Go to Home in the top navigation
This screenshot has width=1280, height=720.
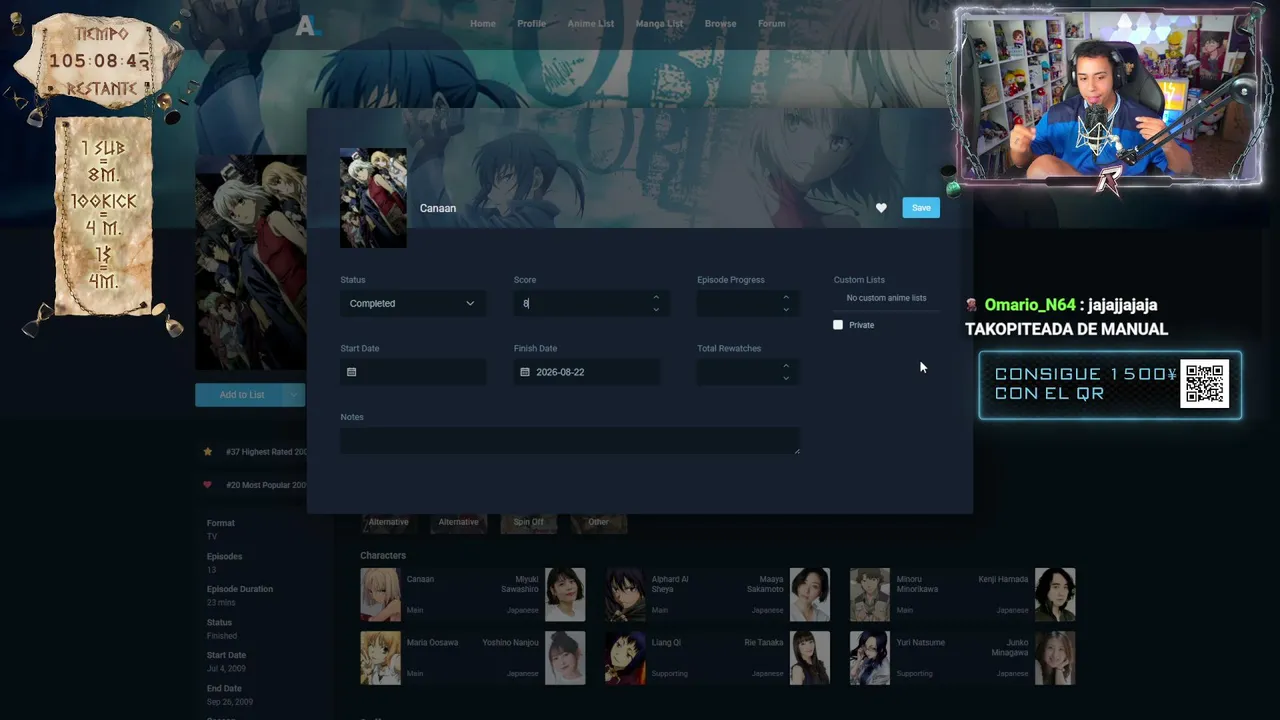(x=483, y=24)
